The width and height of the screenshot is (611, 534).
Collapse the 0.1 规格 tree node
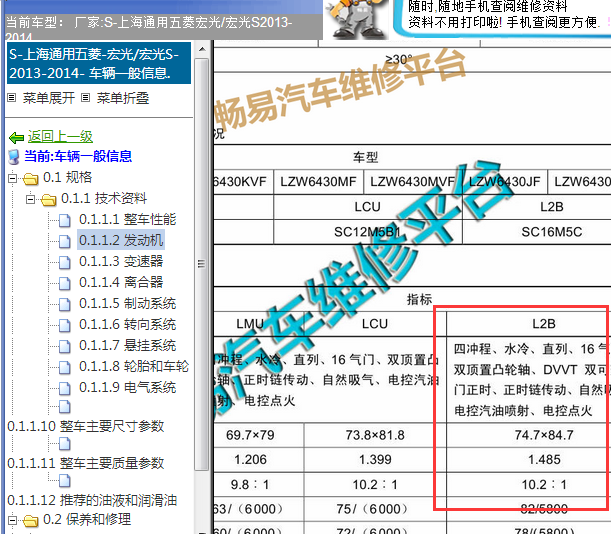(x=12, y=179)
